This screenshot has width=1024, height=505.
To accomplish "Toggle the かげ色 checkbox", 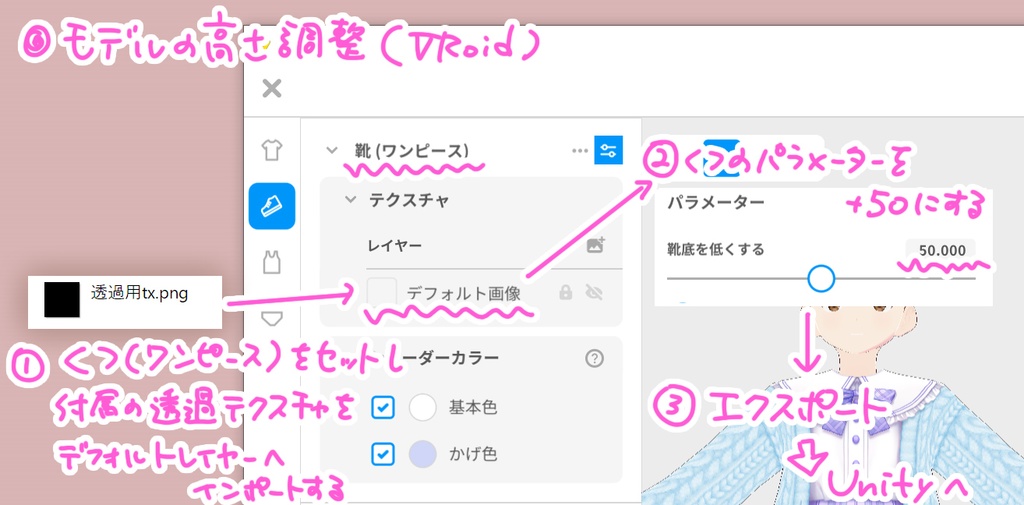I will [383, 454].
